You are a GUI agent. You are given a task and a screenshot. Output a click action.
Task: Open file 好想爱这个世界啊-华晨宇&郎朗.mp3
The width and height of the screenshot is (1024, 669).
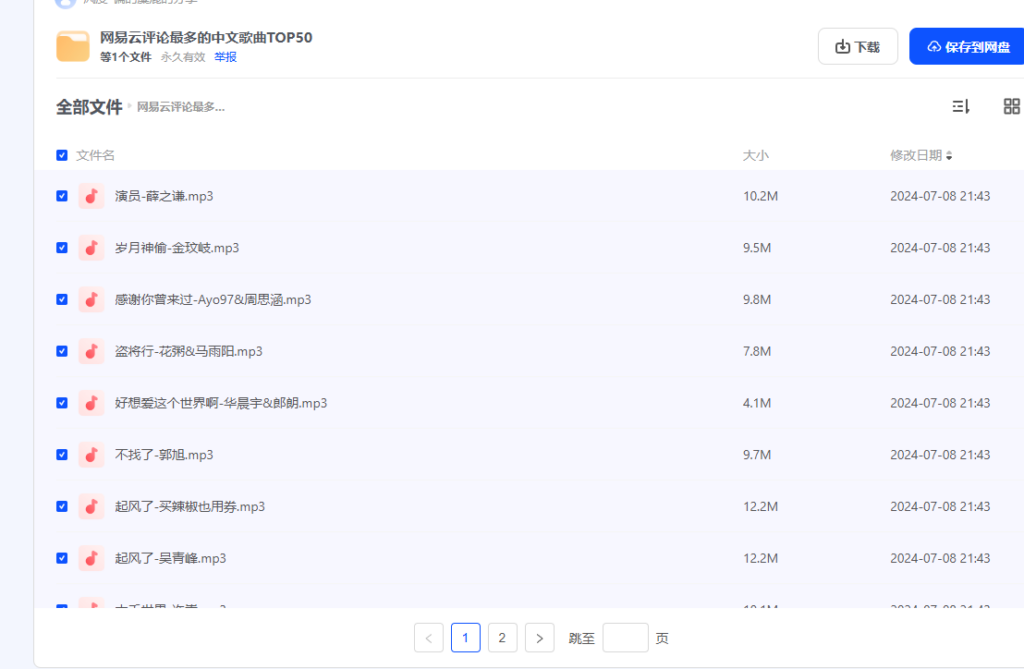coord(221,403)
